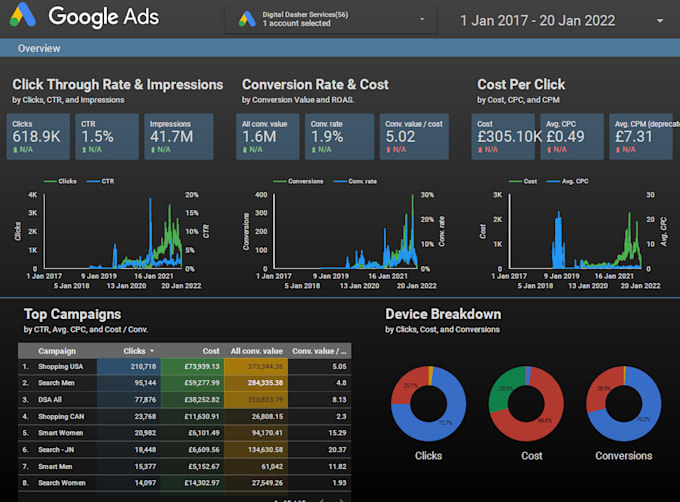
Task: Select the Conv. value / cost 5.02 scorecard
Action: [x=414, y=137]
